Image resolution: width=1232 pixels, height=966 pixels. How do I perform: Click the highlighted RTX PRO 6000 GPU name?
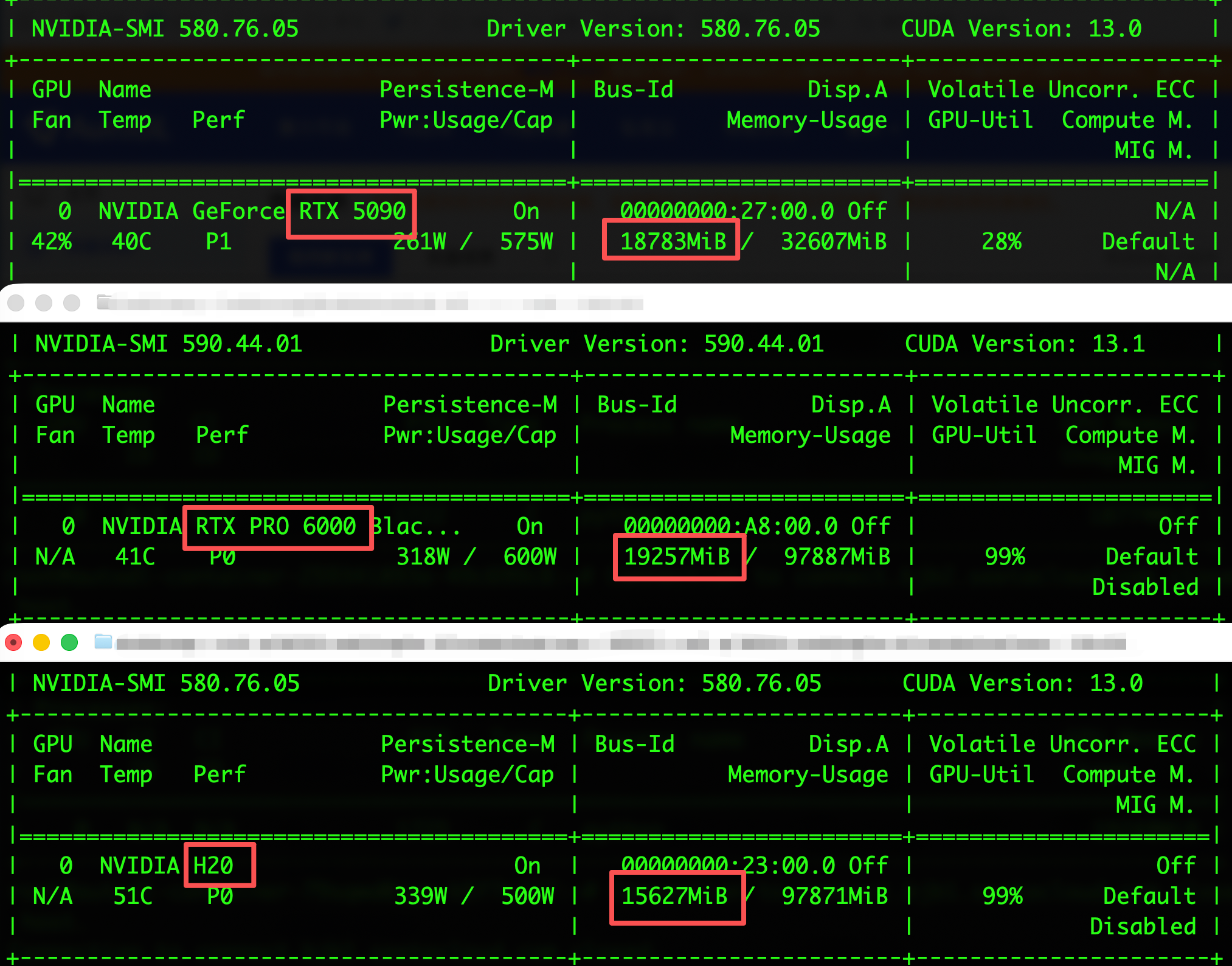(x=278, y=527)
